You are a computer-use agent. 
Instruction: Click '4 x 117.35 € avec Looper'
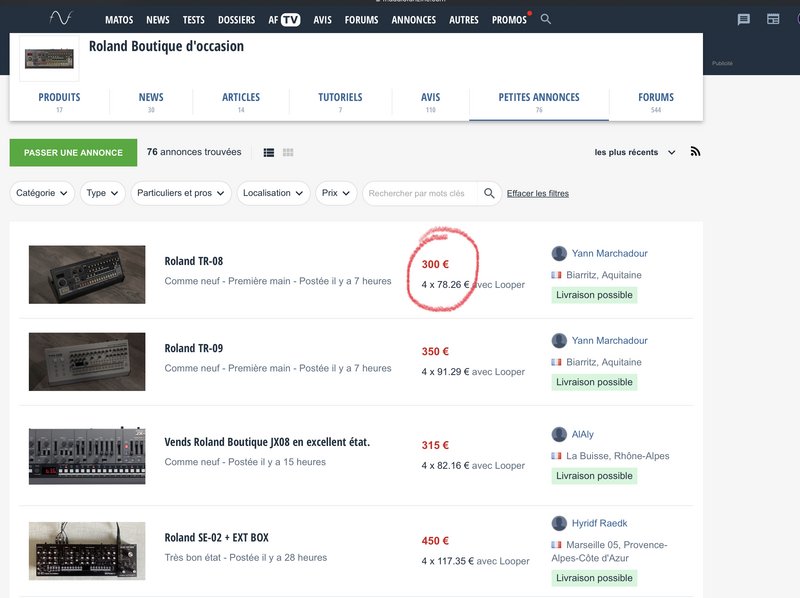(x=476, y=561)
